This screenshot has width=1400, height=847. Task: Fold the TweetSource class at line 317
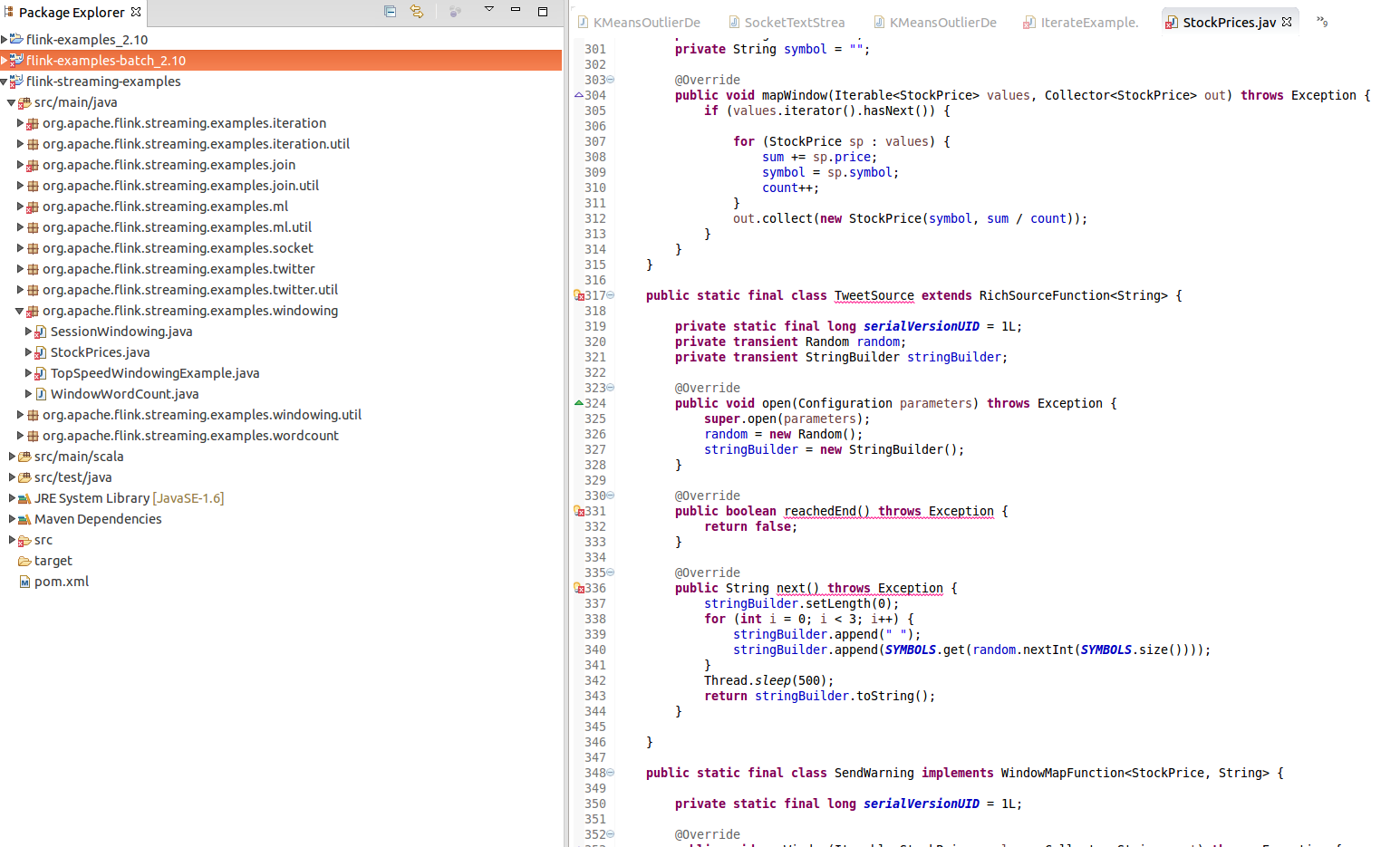pyautogui.click(x=611, y=295)
